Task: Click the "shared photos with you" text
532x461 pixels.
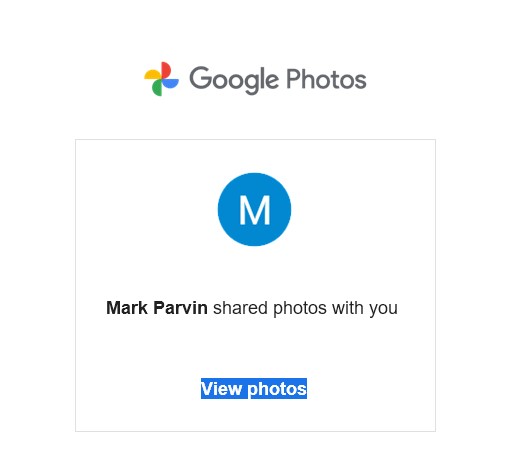Action: click(x=305, y=309)
